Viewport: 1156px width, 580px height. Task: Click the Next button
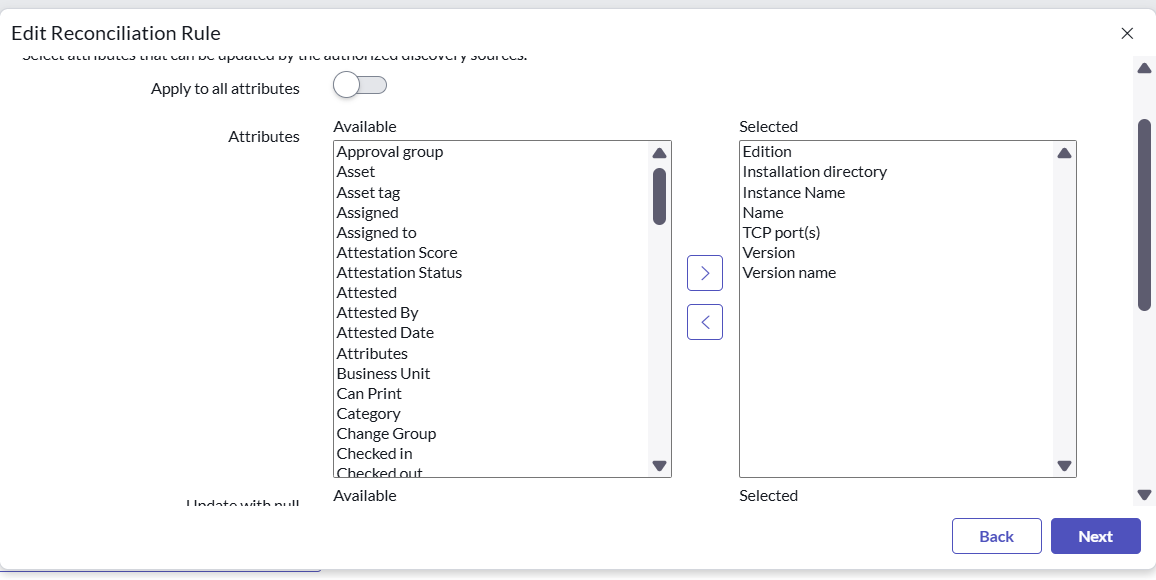[x=1095, y=535]
